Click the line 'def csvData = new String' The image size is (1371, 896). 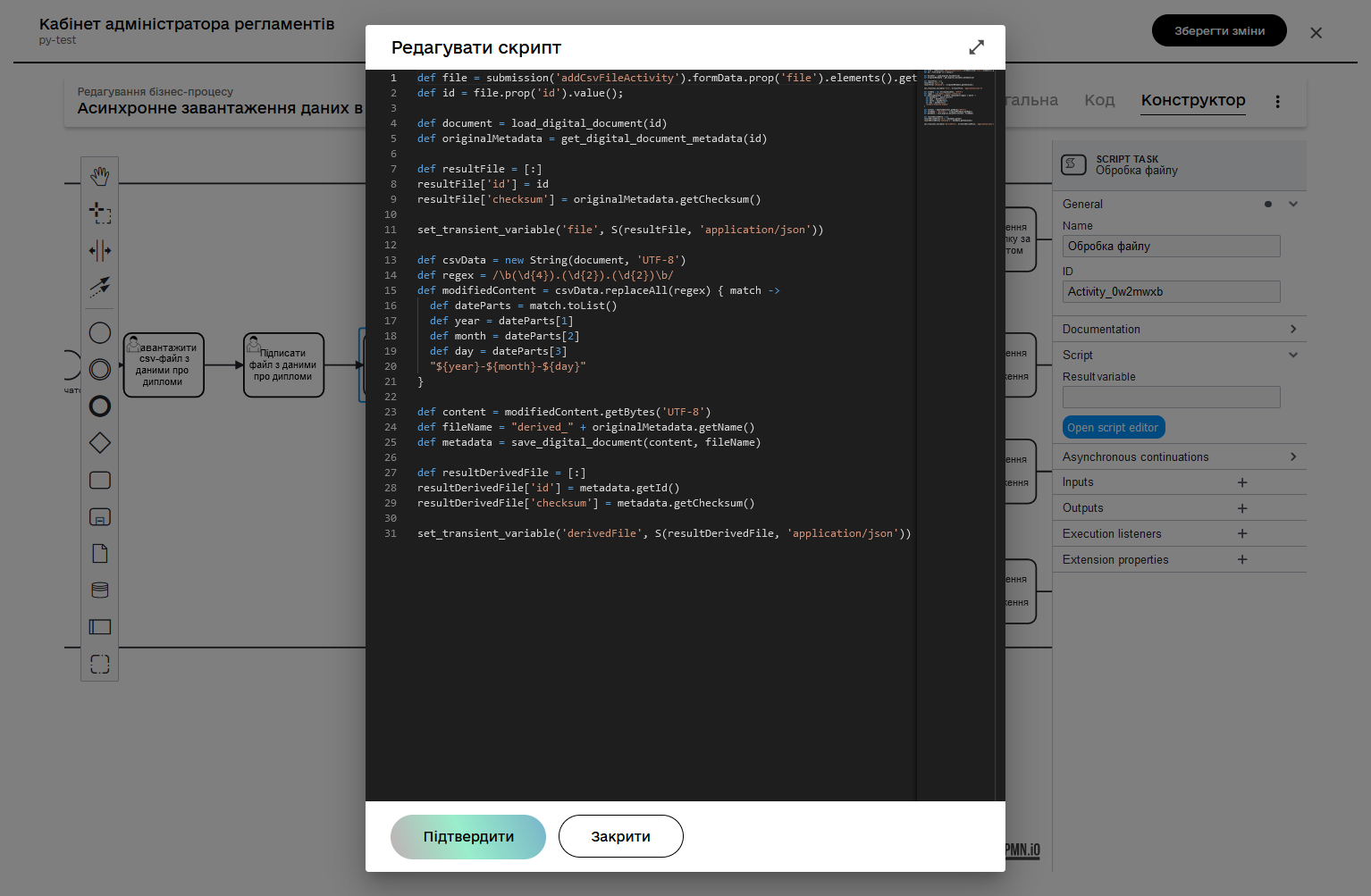551,260
